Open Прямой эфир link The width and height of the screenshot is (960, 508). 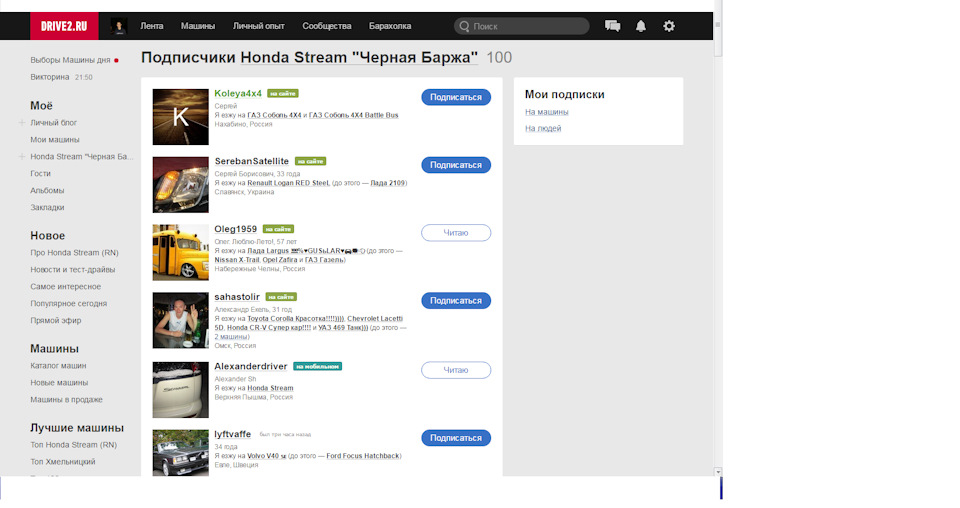56,321
